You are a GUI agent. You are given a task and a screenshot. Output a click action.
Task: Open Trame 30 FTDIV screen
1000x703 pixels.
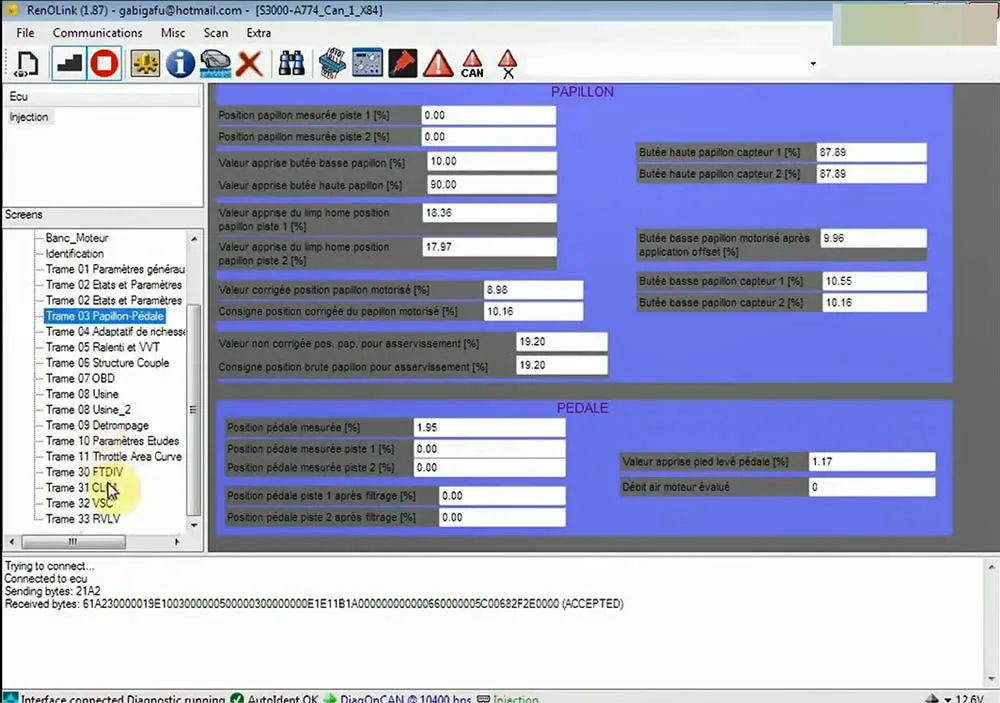click(84, 472)
